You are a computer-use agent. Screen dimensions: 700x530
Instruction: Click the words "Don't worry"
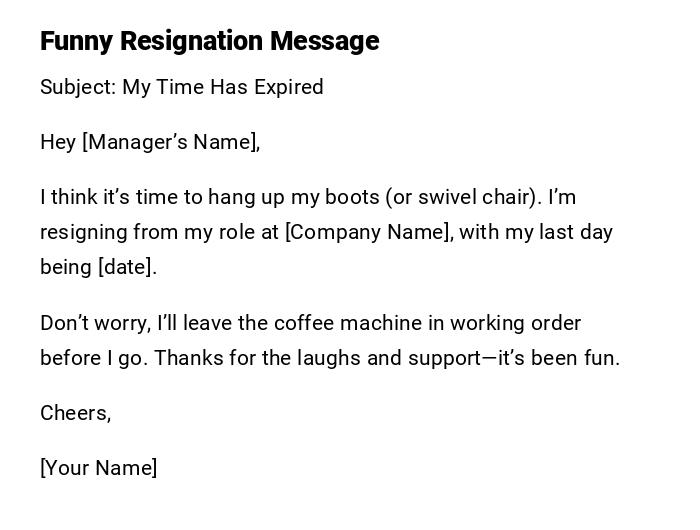(94, 323)
